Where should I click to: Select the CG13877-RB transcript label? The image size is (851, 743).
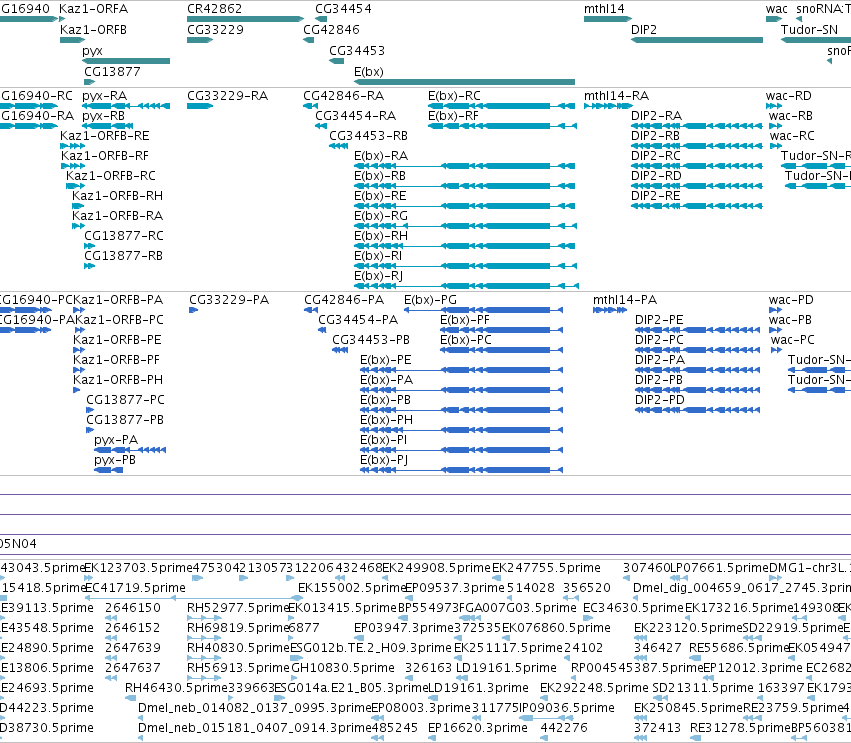(123, 256)
